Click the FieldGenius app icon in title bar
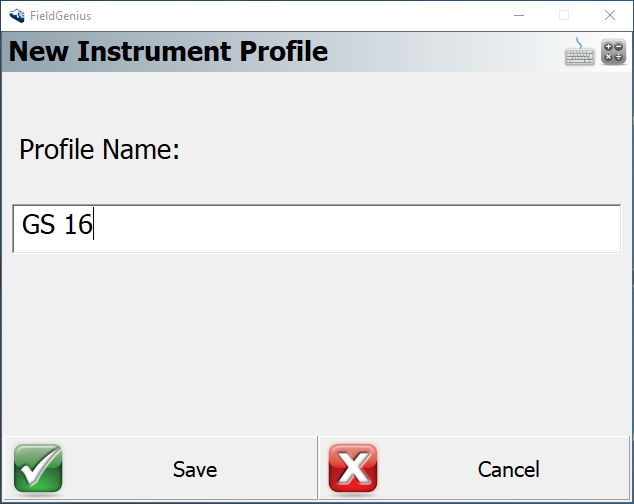 16,15
